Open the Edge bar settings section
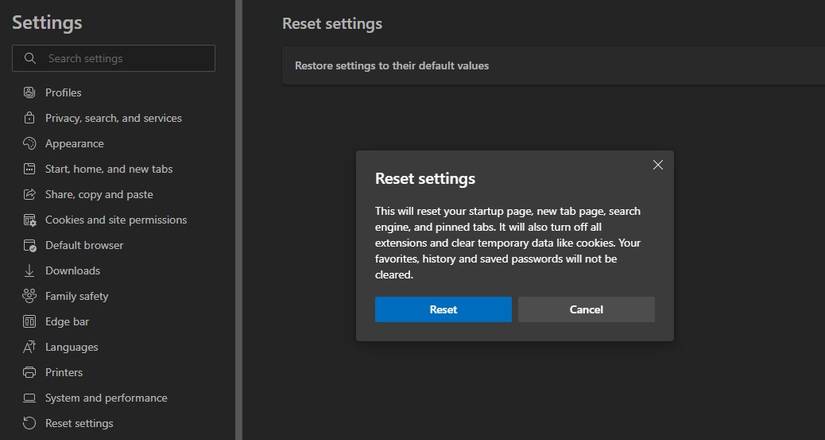The height and width of the screenshot is (440, 825). tap(67, 322)
